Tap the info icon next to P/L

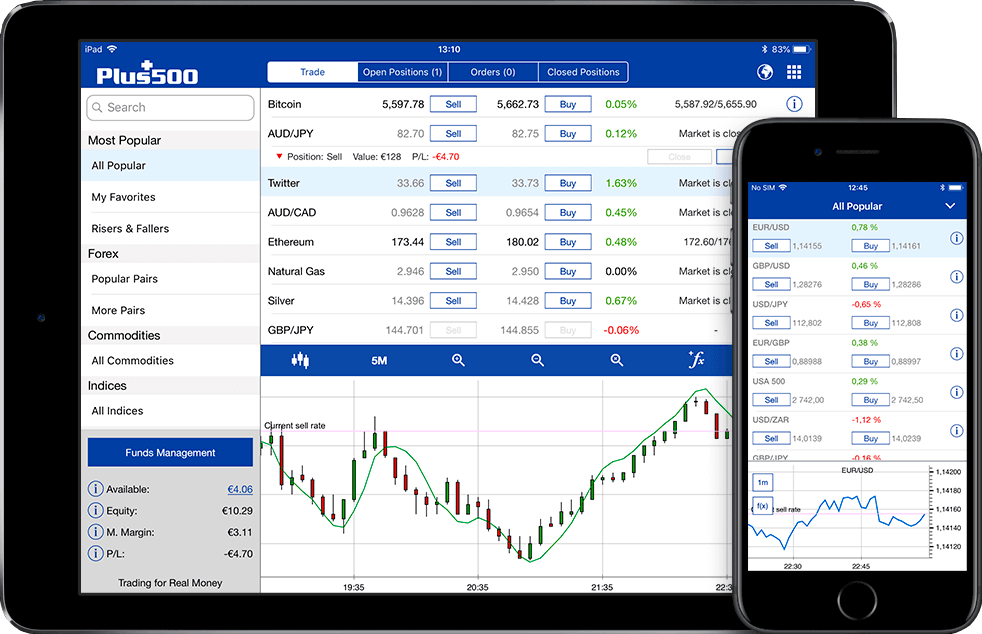coord(95,554)
